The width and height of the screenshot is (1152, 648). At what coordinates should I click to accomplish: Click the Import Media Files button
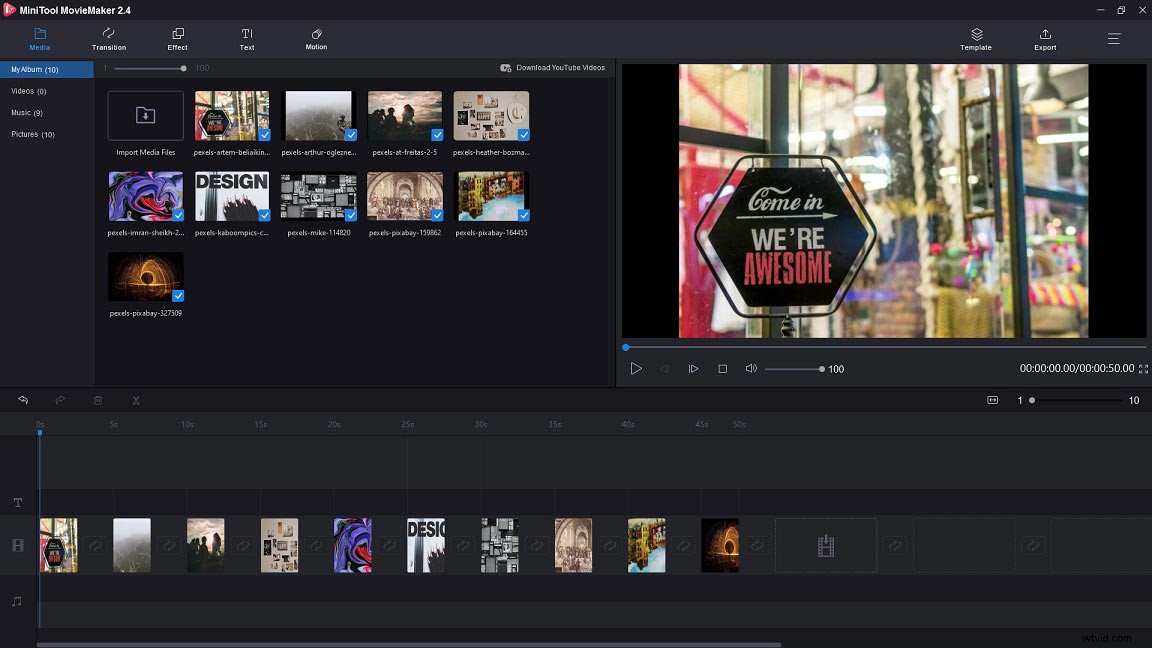[x=145, y=115]
